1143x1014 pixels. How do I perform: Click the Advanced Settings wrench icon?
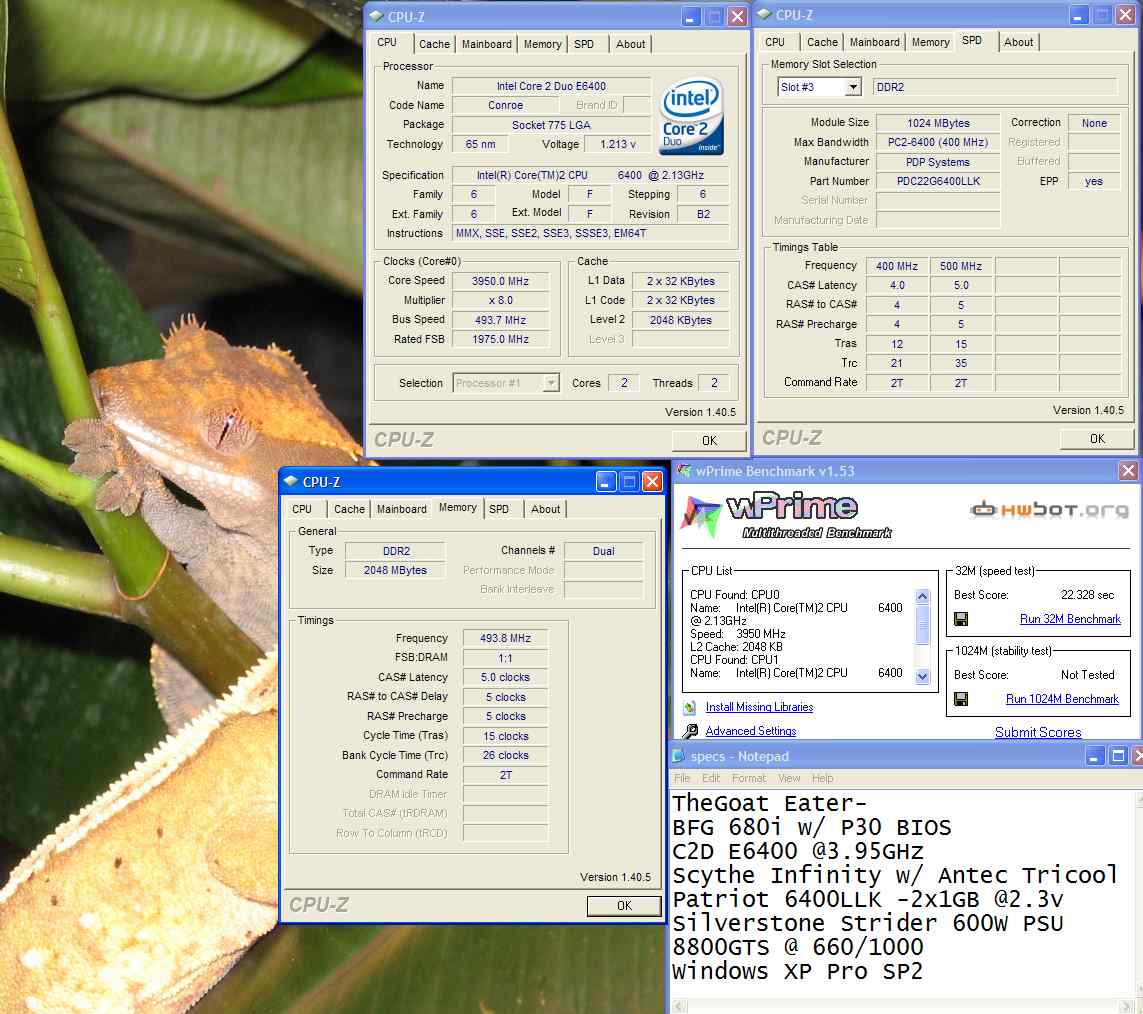tap(690, 730)
